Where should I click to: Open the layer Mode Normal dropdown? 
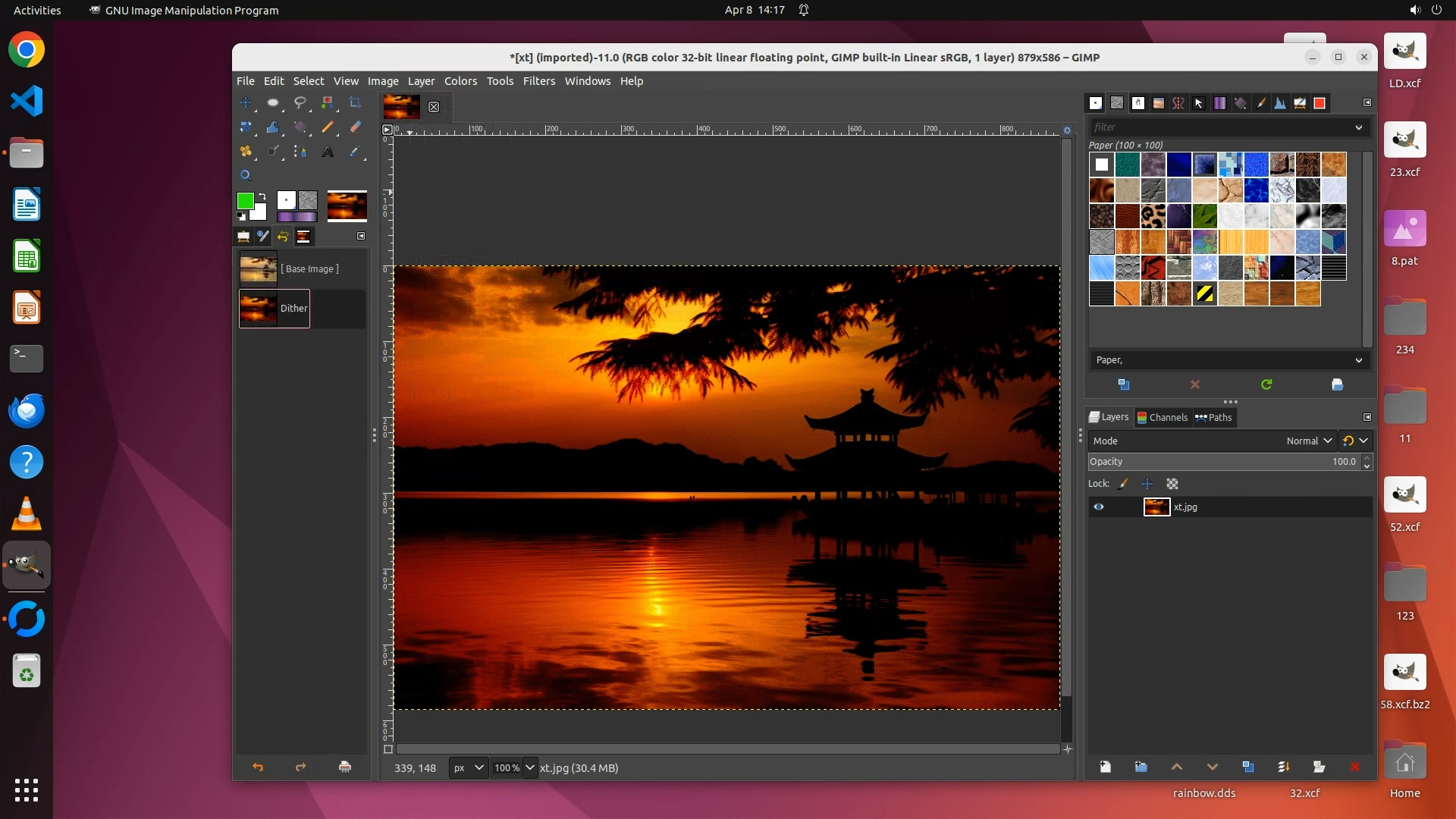point(1309,441)
